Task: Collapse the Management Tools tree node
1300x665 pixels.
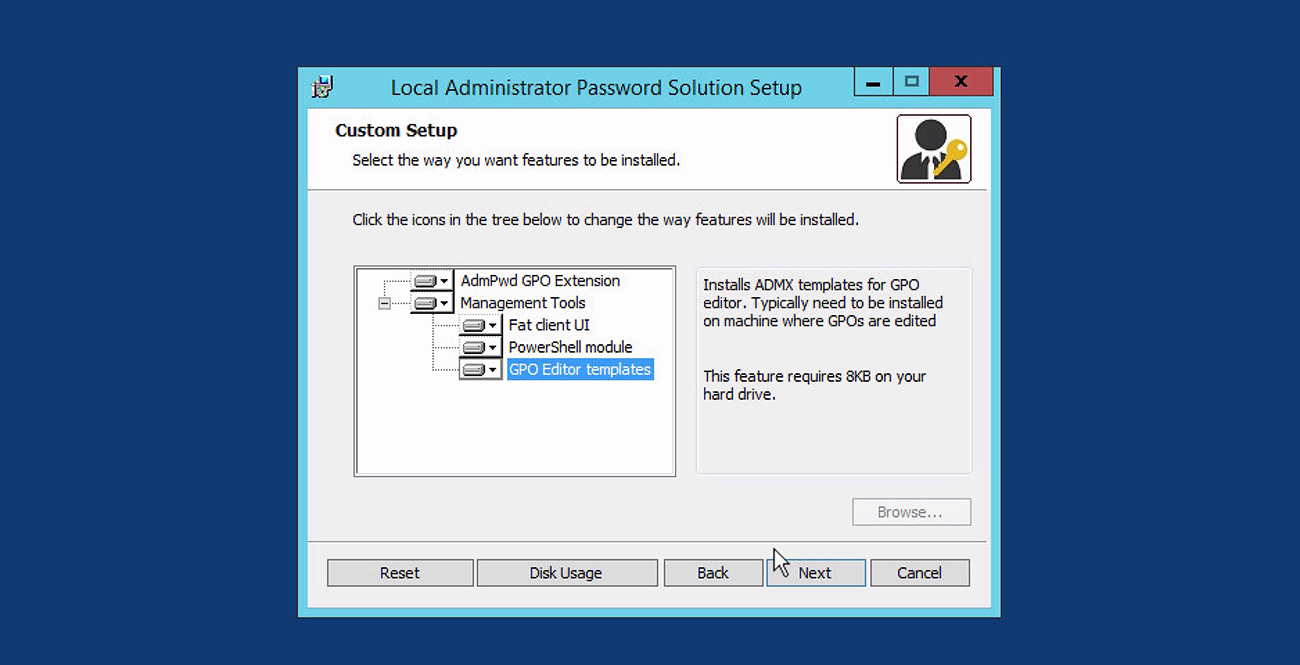Action: pos(384,303)
